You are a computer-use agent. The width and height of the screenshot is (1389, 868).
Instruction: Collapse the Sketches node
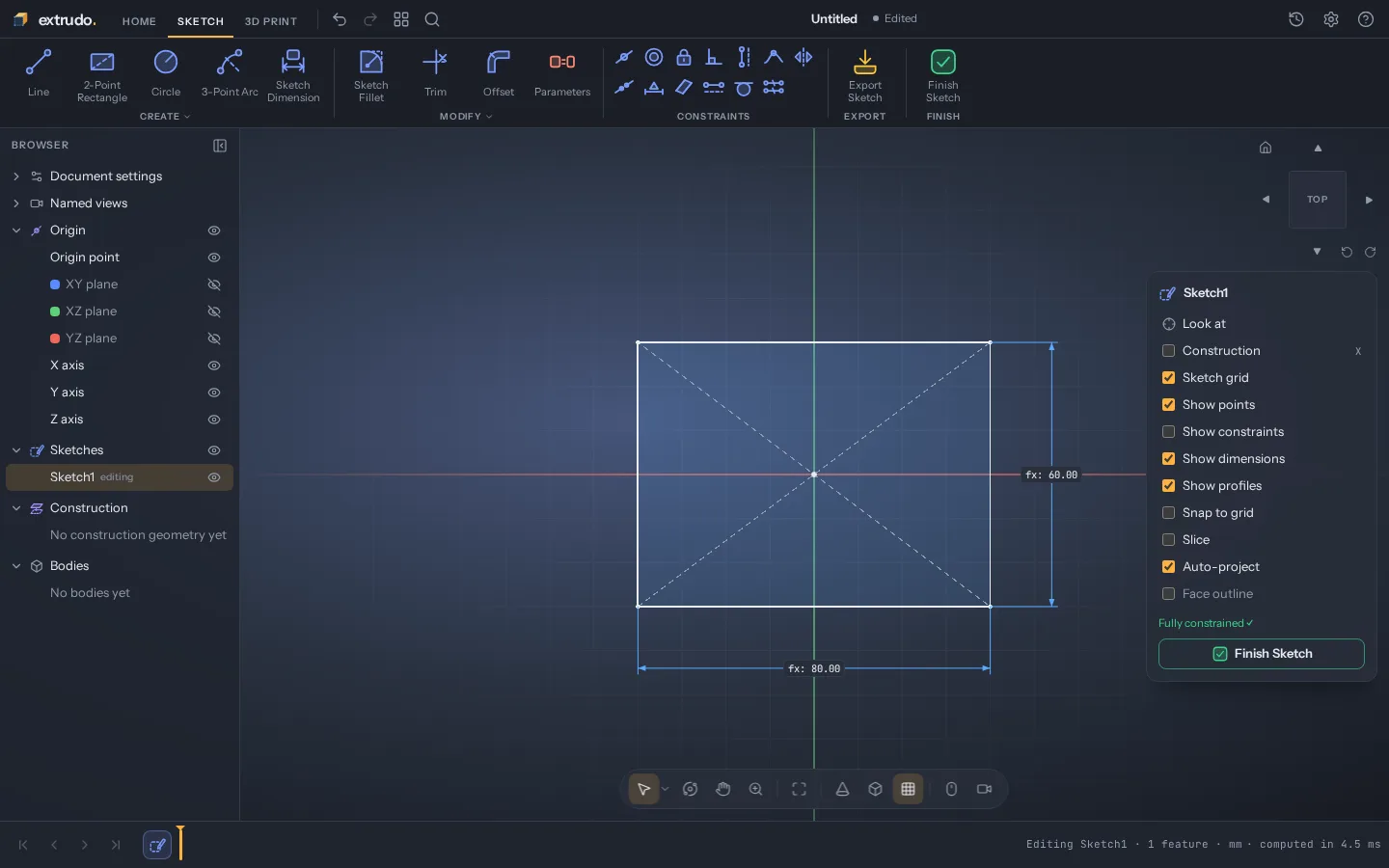pos(16,450)
